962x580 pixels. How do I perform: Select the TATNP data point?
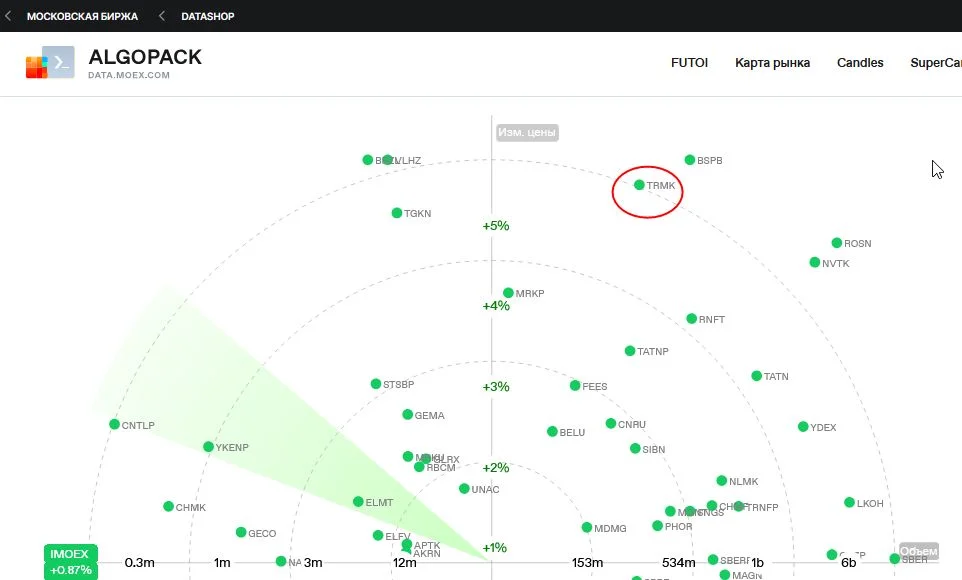(x=629, y=350)
